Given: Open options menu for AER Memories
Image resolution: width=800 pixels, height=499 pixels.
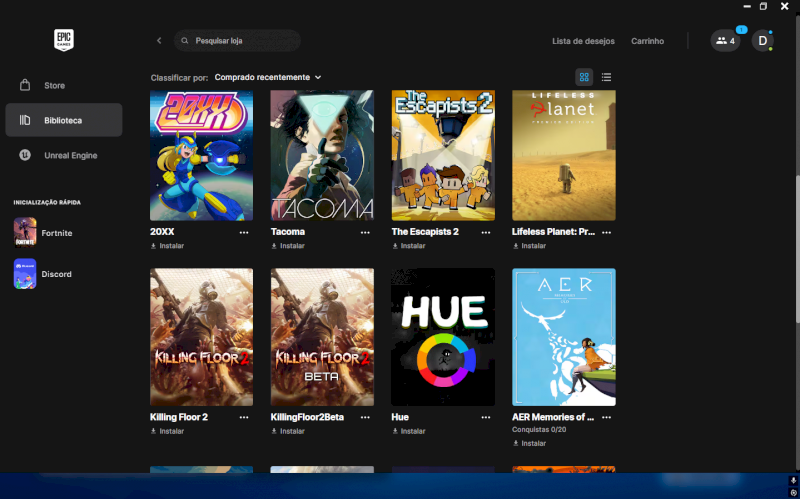Looking at the screenshot, I should pos(606,417).
